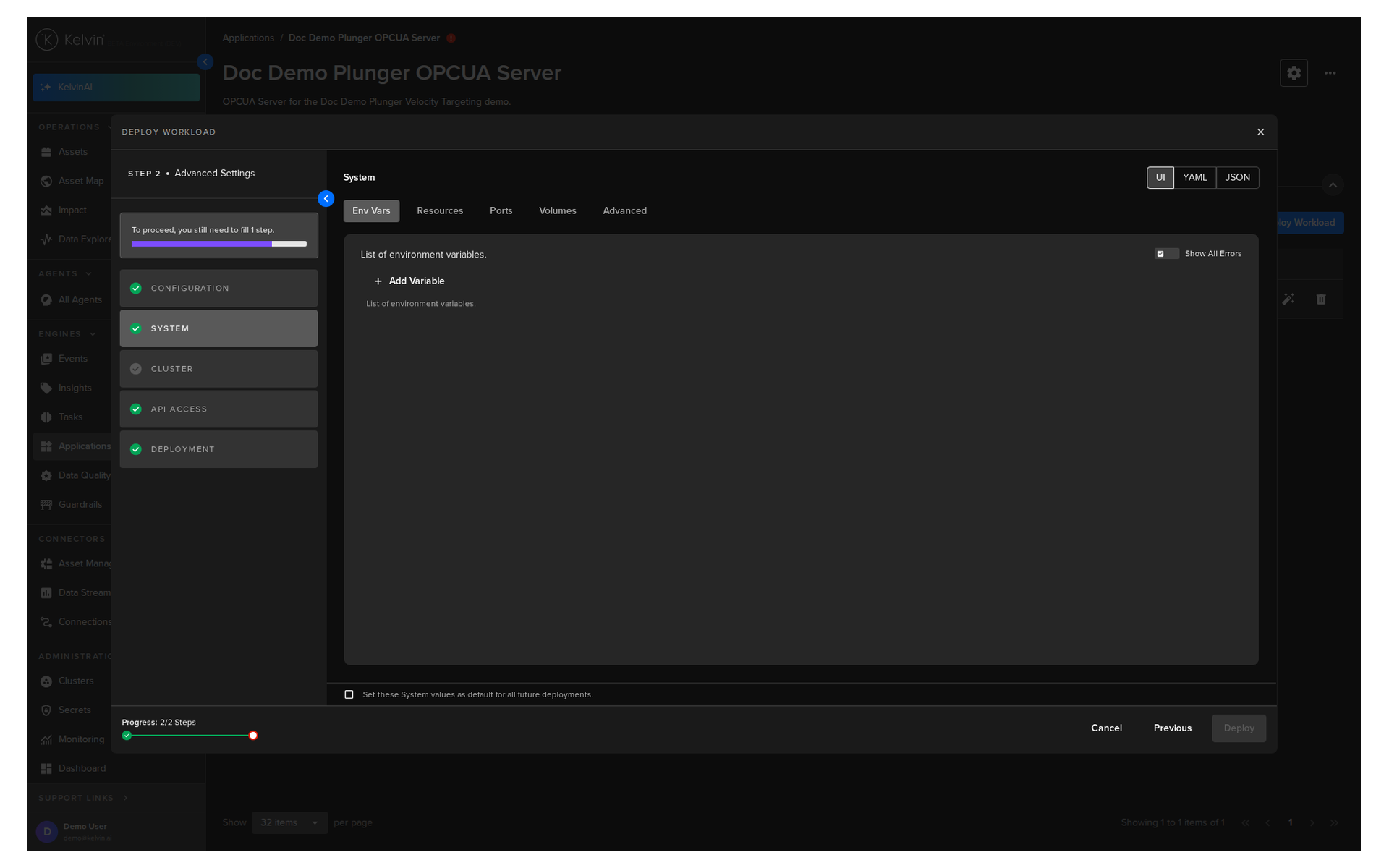
Task: Click Add Variable
Action: tap(409, 281)
